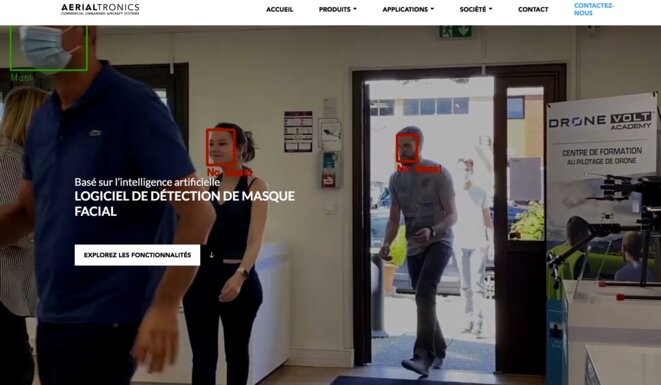The height and width of the screenshot is (385, 661).
Task: Go to the ACCUEIL page
Action: click(x=279, y=9)
